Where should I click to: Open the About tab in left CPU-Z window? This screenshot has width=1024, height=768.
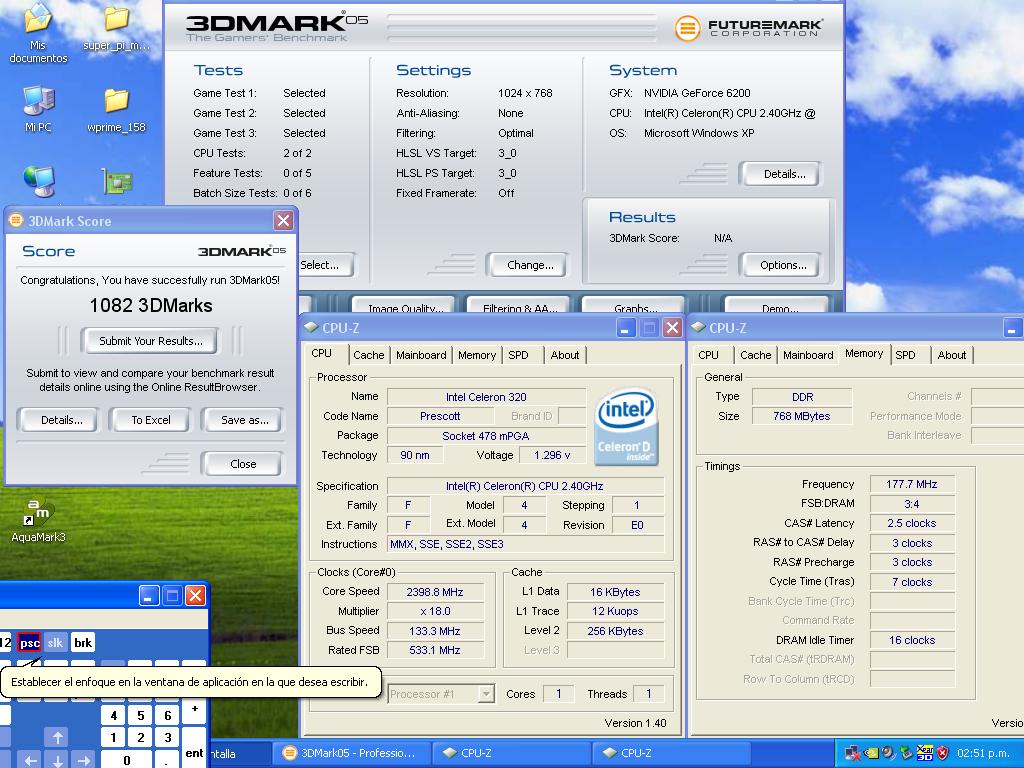click(x=565, y=355)
